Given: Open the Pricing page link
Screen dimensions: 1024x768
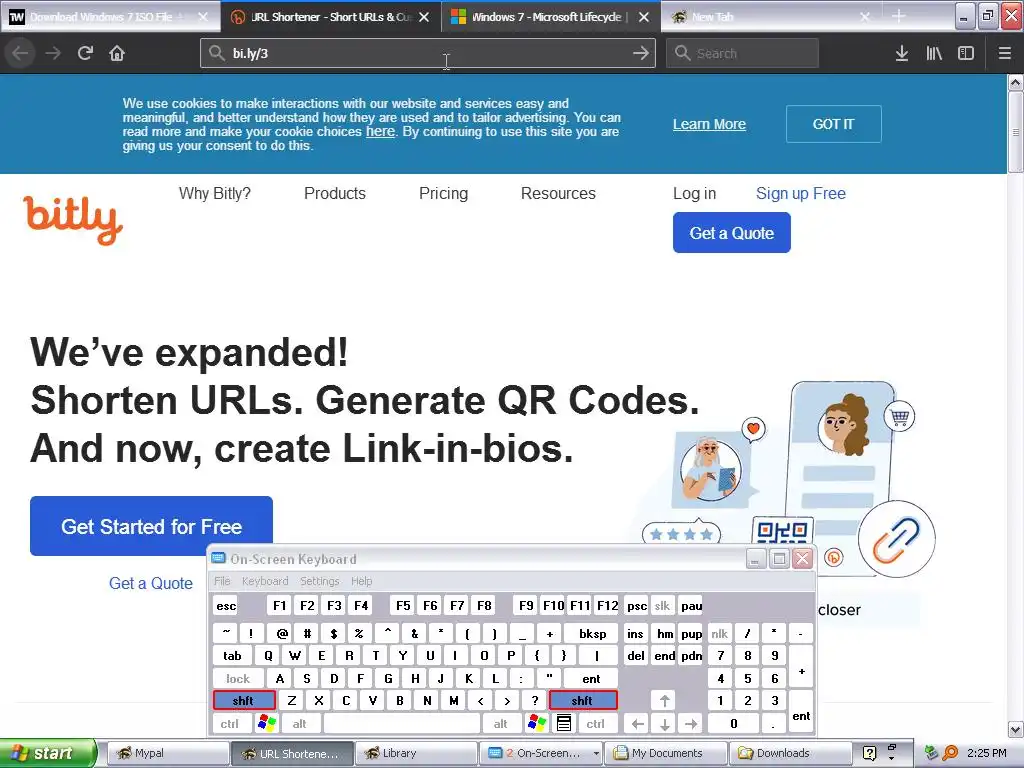Looking at the screenshot, I should (443, 193).
